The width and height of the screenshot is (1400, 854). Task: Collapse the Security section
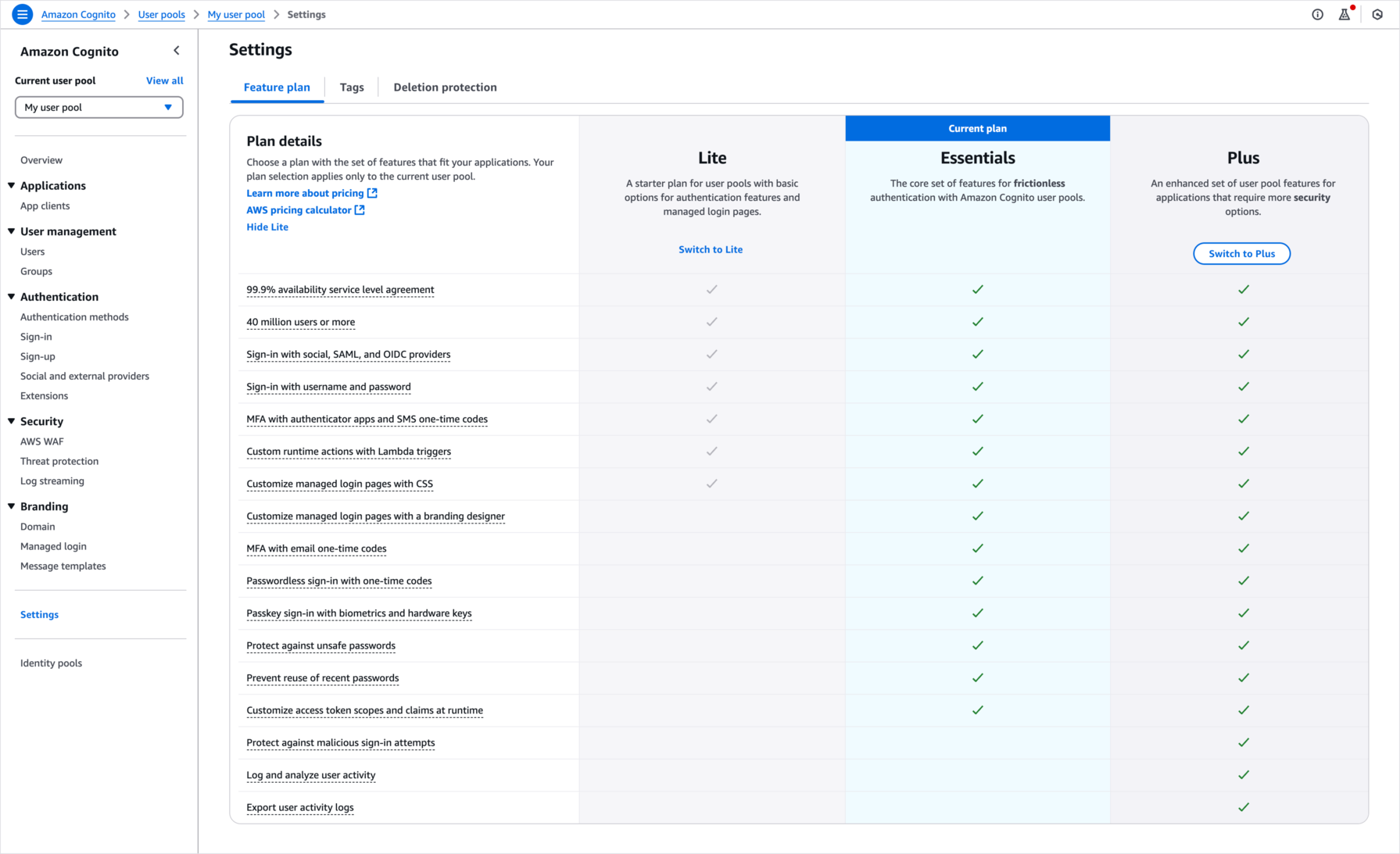12,421
